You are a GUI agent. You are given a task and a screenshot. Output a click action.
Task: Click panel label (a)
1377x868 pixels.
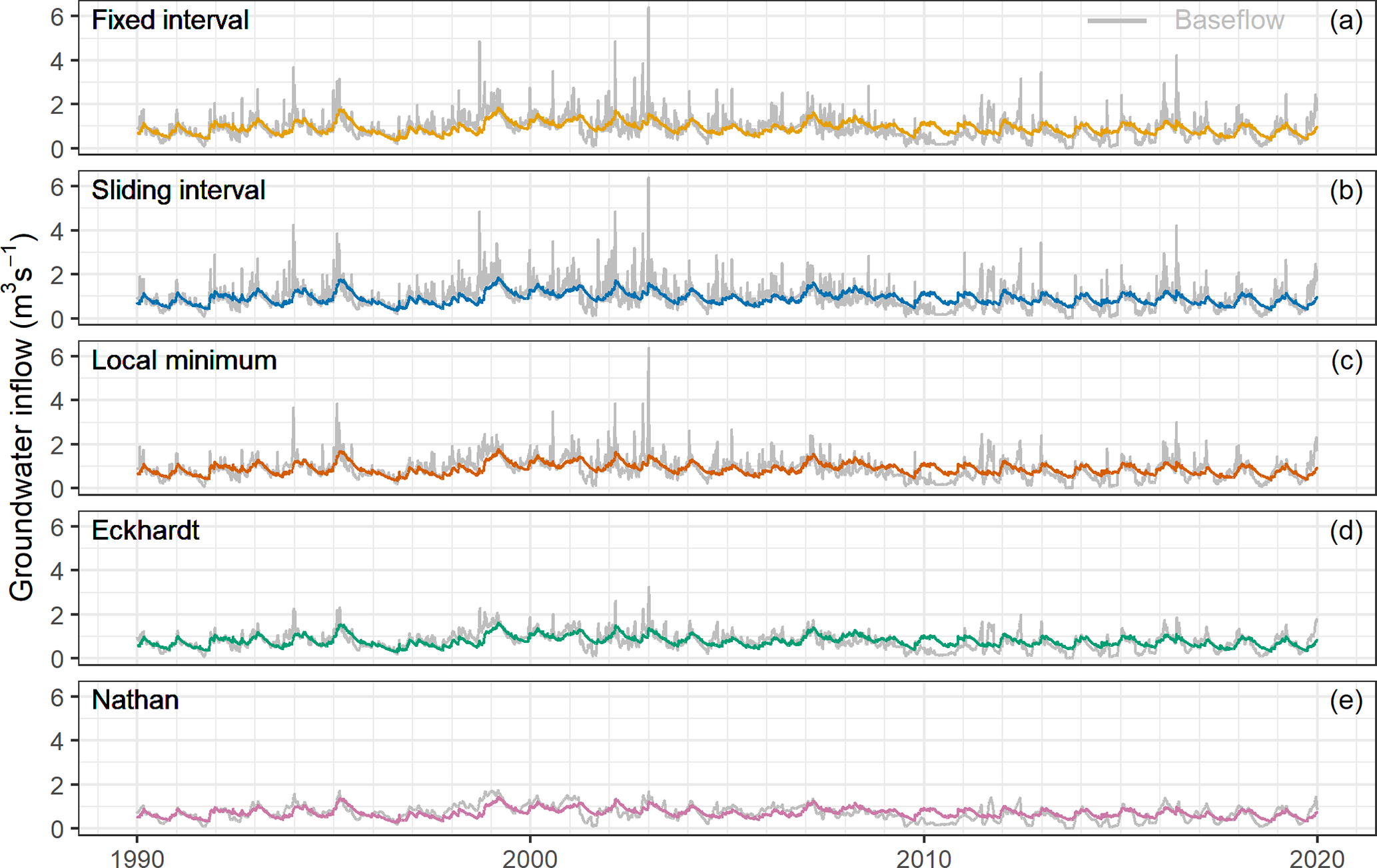1346,21
